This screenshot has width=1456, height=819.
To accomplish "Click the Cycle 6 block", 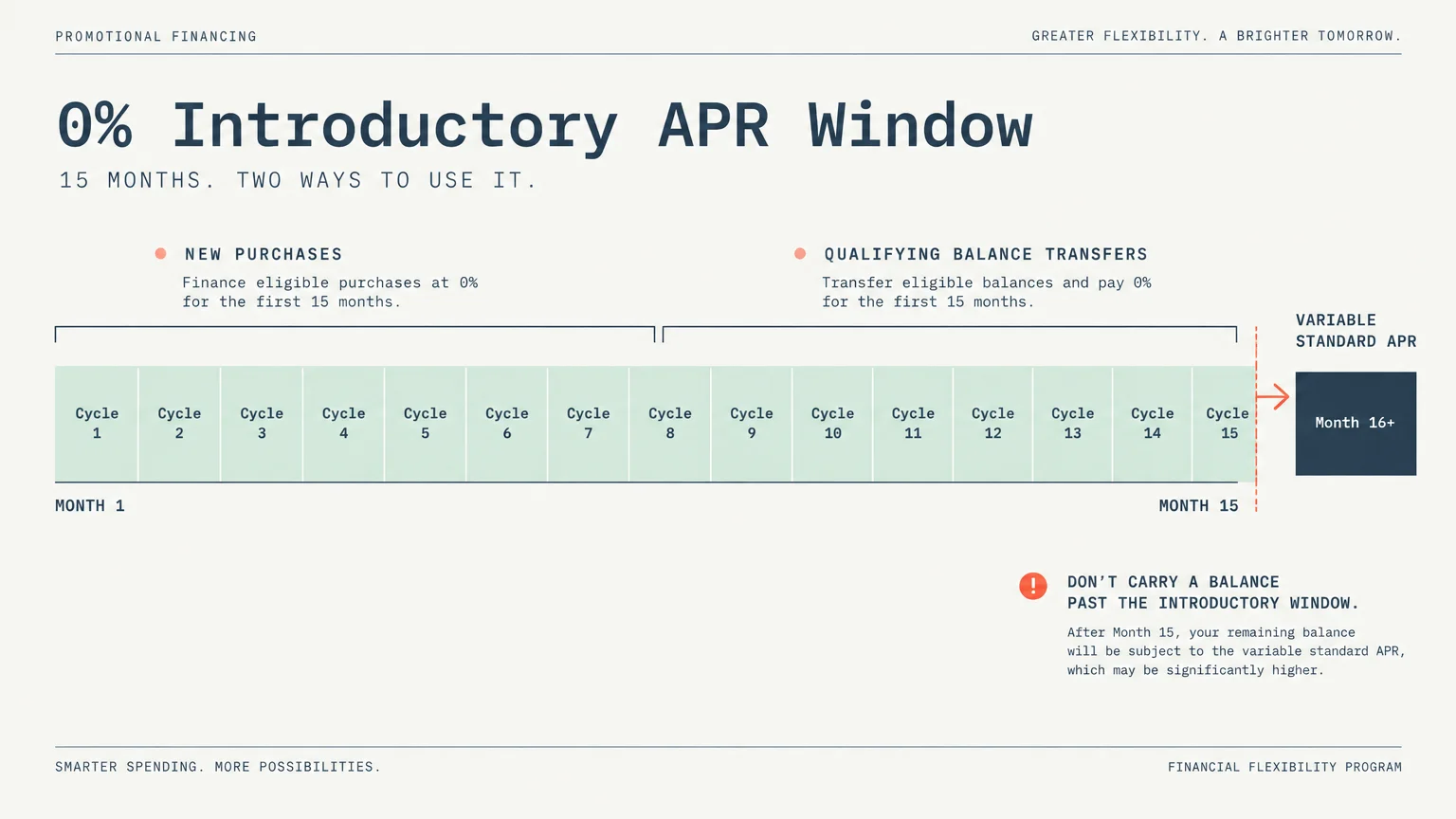I will point(507,424).
